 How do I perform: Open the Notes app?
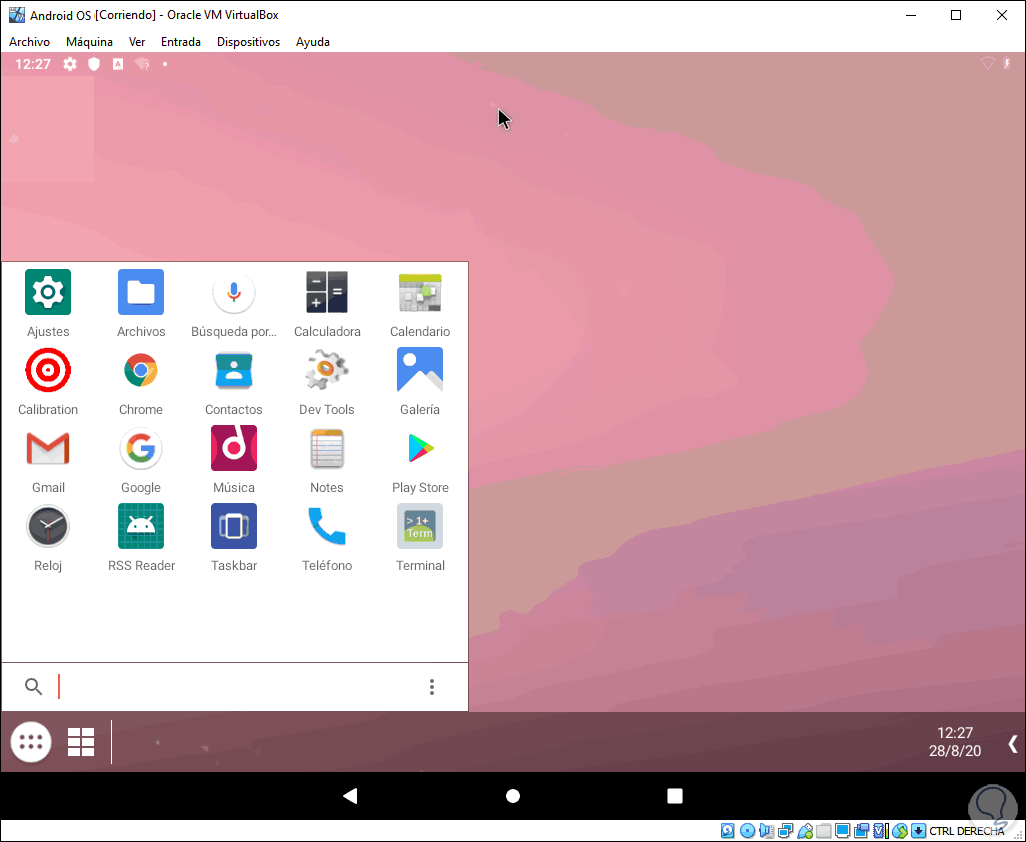pyautogui.click(x=327, y=459)
